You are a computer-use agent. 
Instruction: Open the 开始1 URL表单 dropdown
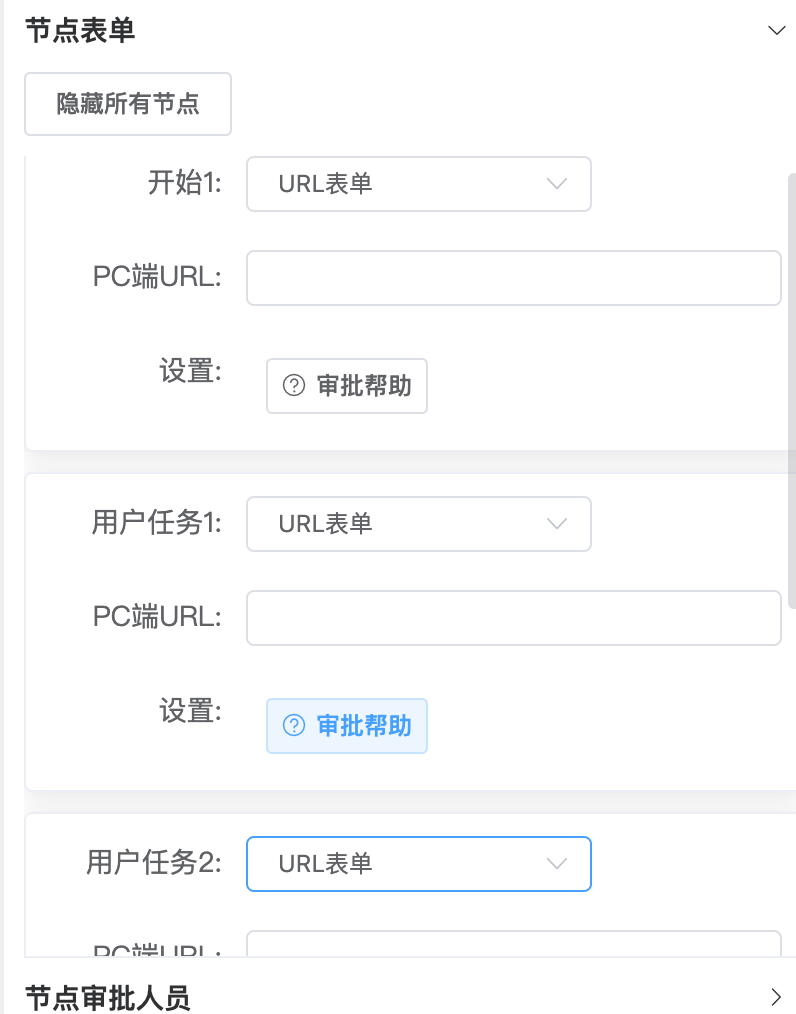pyautogui.click(x=418, y=184)
